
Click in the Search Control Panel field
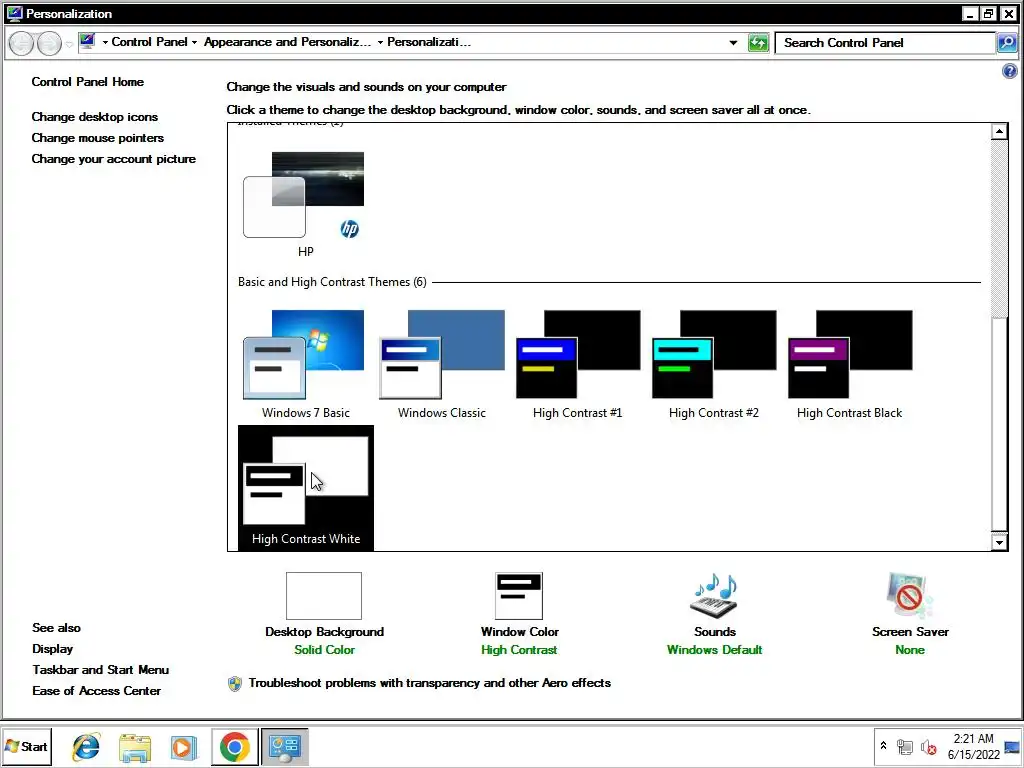[884, 43]
